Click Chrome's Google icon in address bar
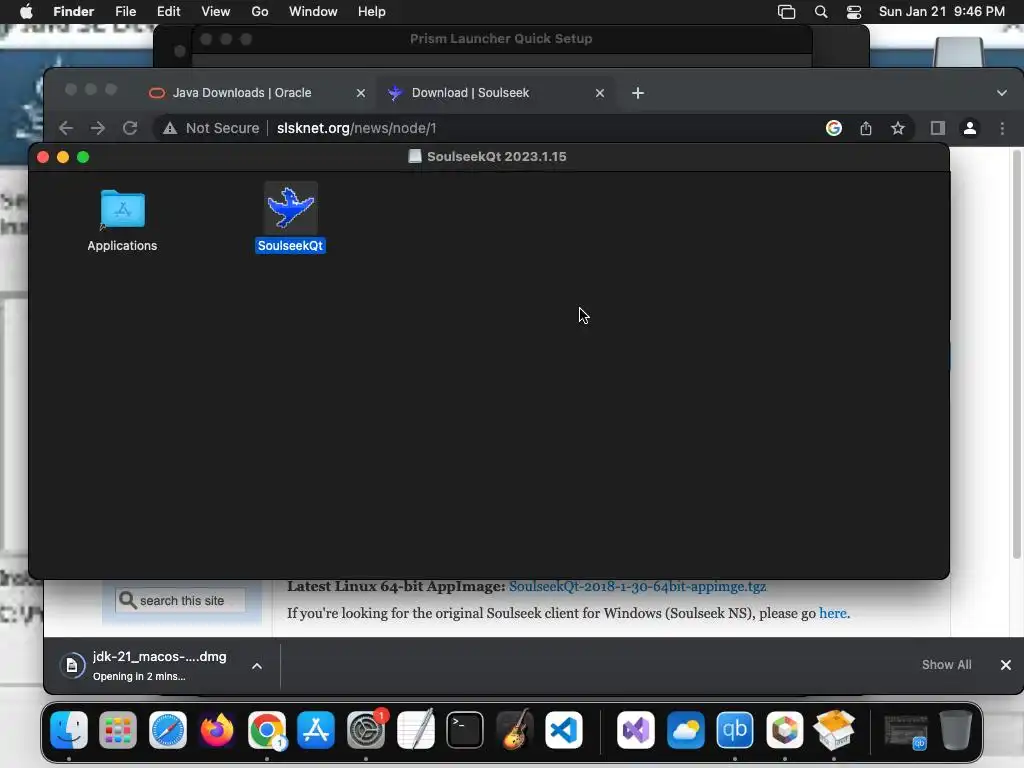 [x=833, y=128]
